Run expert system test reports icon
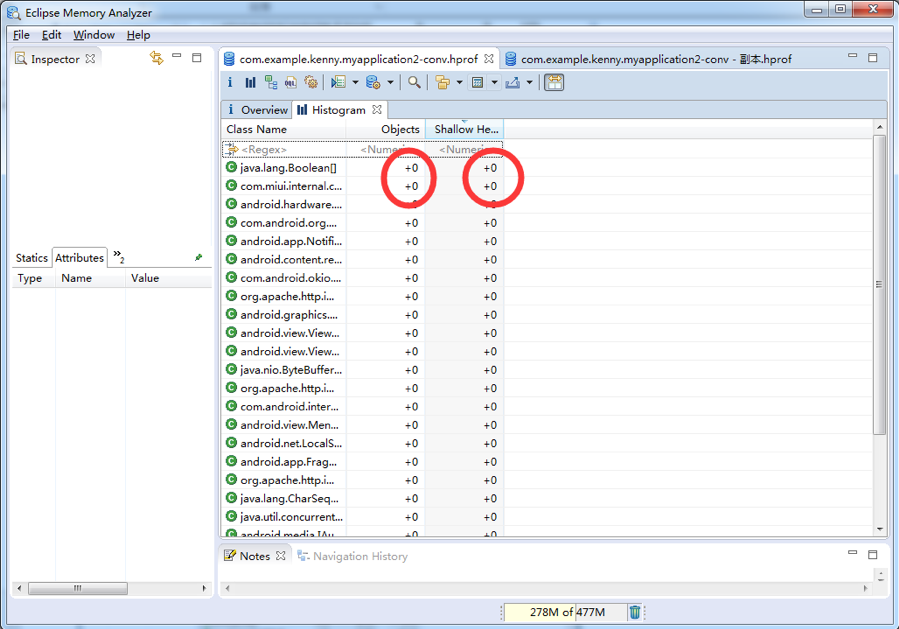 coord(338,83)
